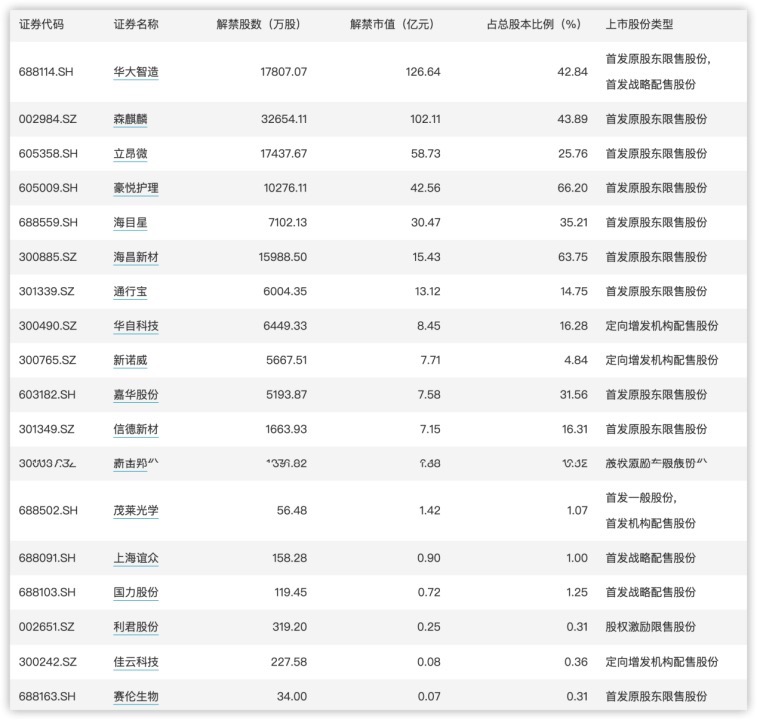Image resolution: width=757 pixels, height=720 pixels.
Task: Click the share count value 32654.11
Action: click(284, 119)
